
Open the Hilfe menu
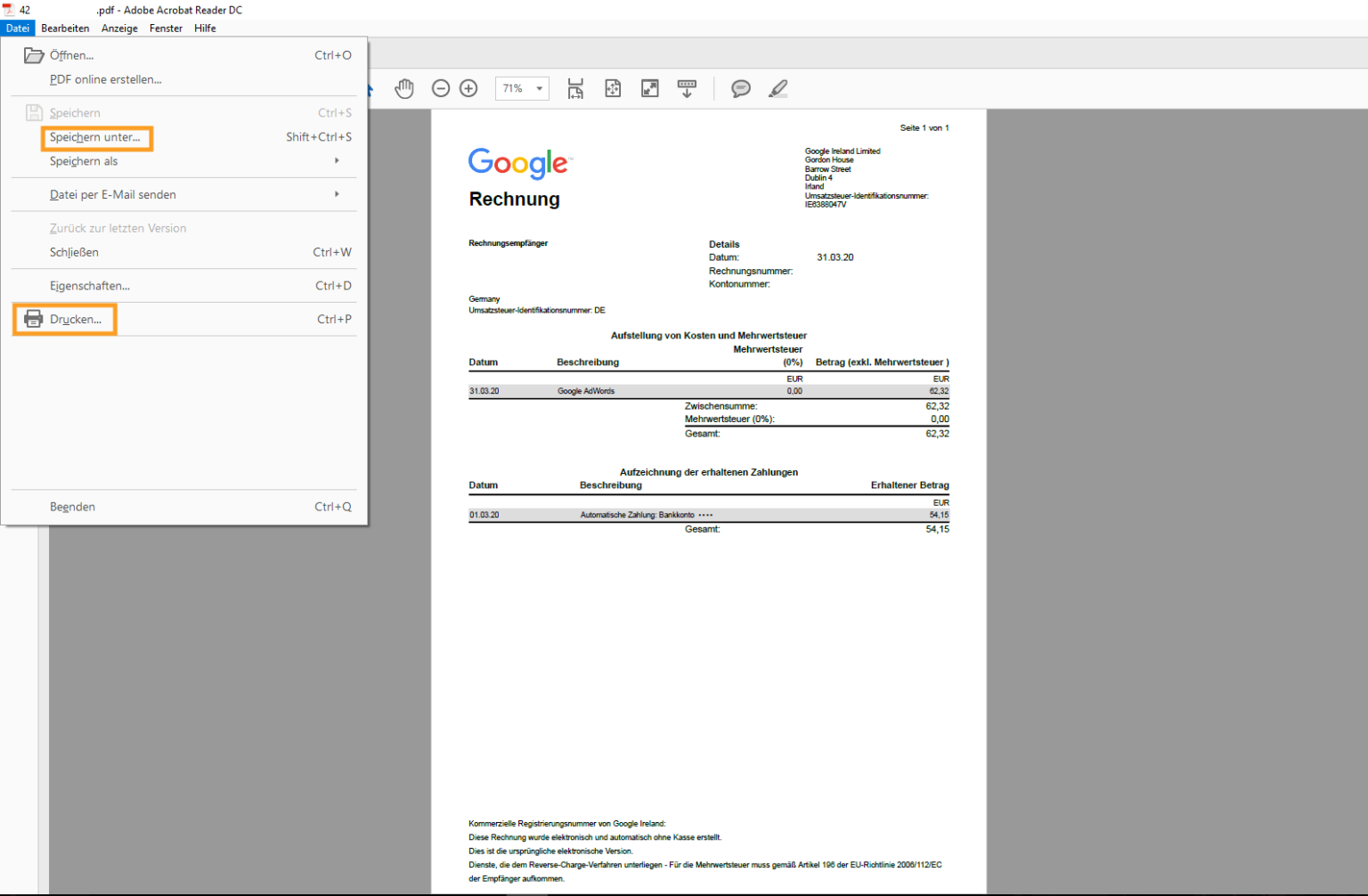coord(205,28)
